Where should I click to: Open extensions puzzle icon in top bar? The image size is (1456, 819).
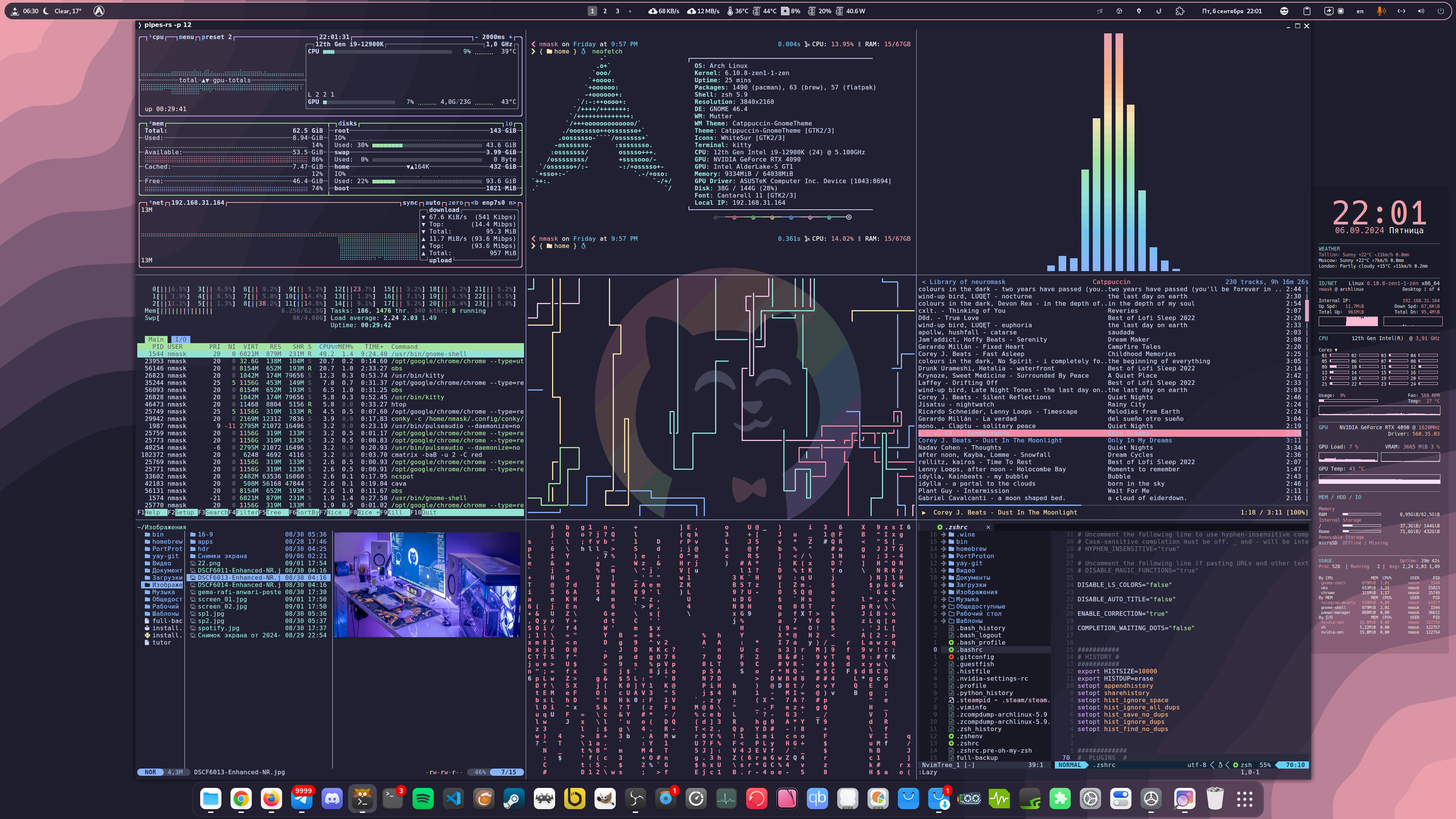coord(1180,11)
